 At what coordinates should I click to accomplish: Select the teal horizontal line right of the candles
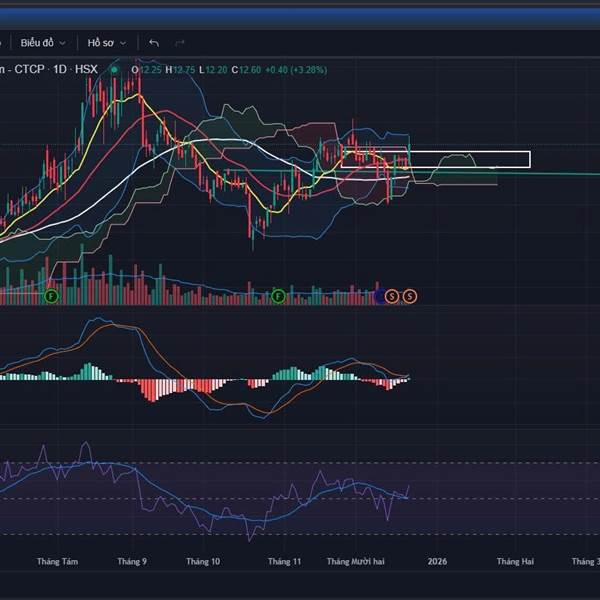[x=550, y=174]
